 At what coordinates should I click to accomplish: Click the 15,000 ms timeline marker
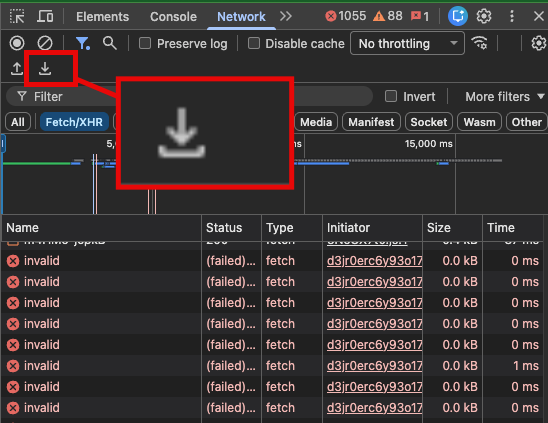click(428, 144)
